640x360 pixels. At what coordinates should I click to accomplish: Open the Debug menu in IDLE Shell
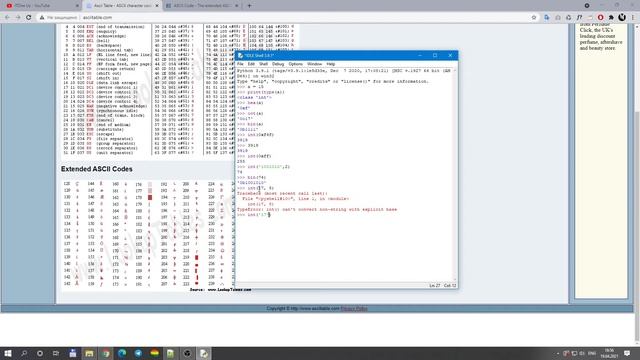(278, 64)
